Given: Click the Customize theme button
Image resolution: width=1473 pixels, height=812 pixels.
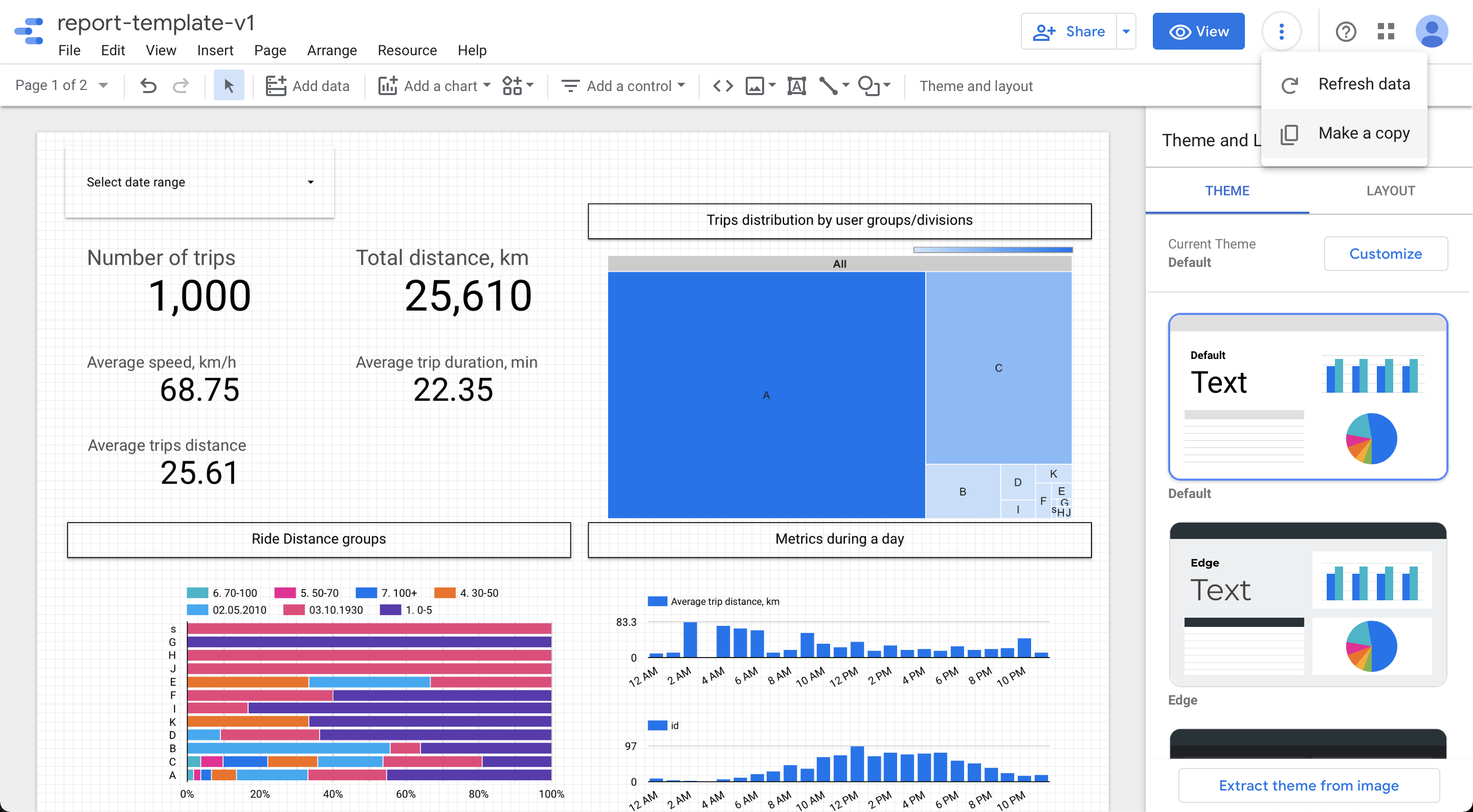Looking at the screenshot, I should click(1386, 254).
